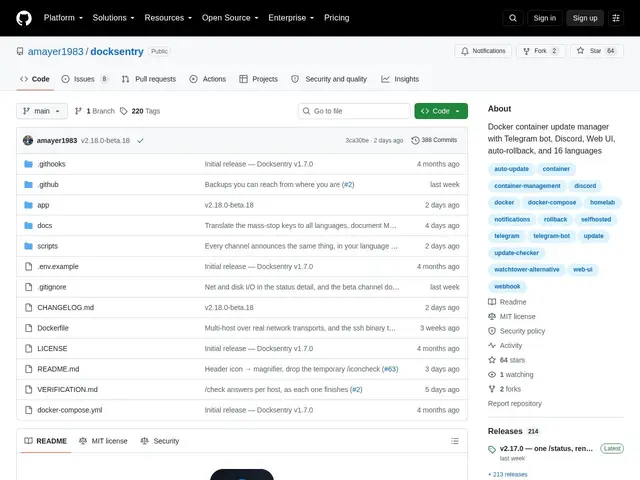Click the v2.17.0 release tag icon
The image size is (640, 480).
pyautogui.click(x=492, y=449)
